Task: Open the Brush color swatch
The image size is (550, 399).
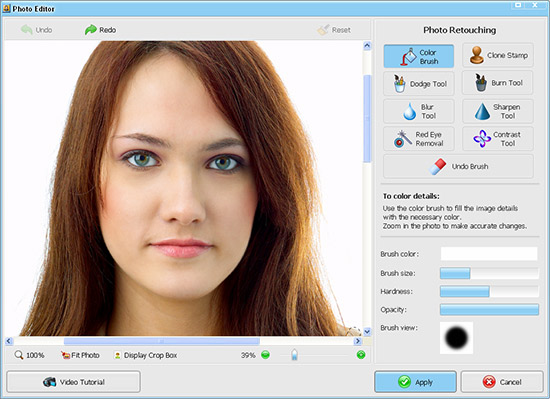Action: (489, 253)
